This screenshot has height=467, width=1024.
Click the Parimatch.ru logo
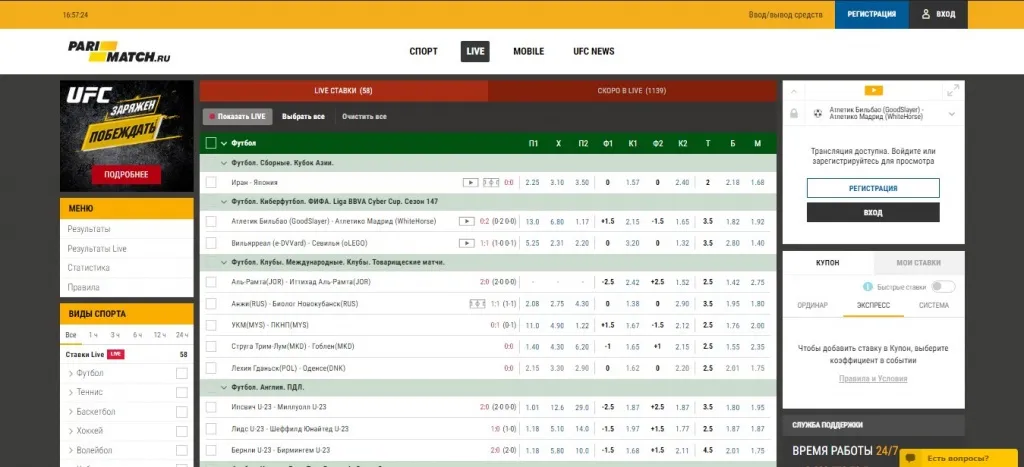pyautogui.click(x=119, y=51)
